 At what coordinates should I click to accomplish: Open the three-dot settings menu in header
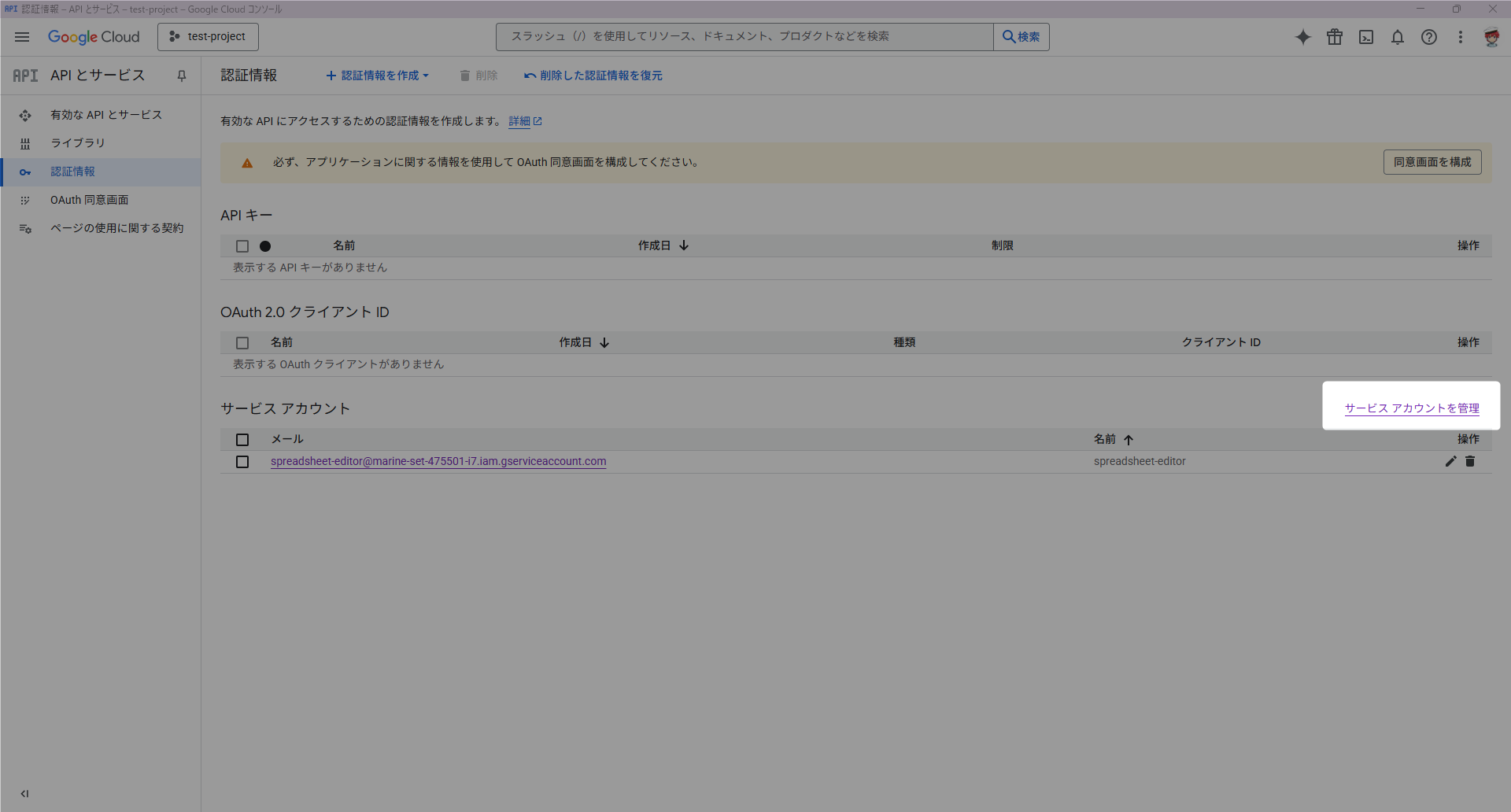tap(1461, 37)
